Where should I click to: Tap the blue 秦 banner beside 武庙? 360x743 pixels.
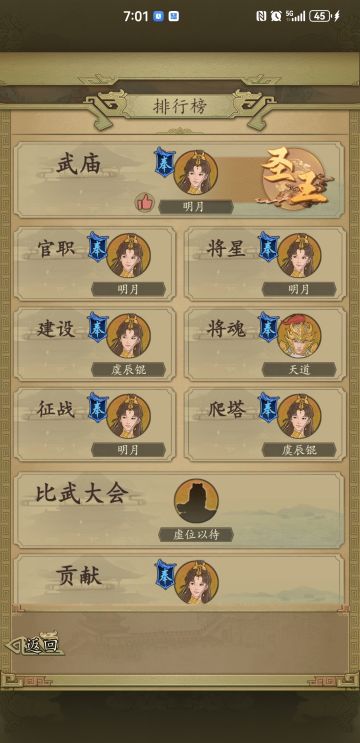click(165, 162)
